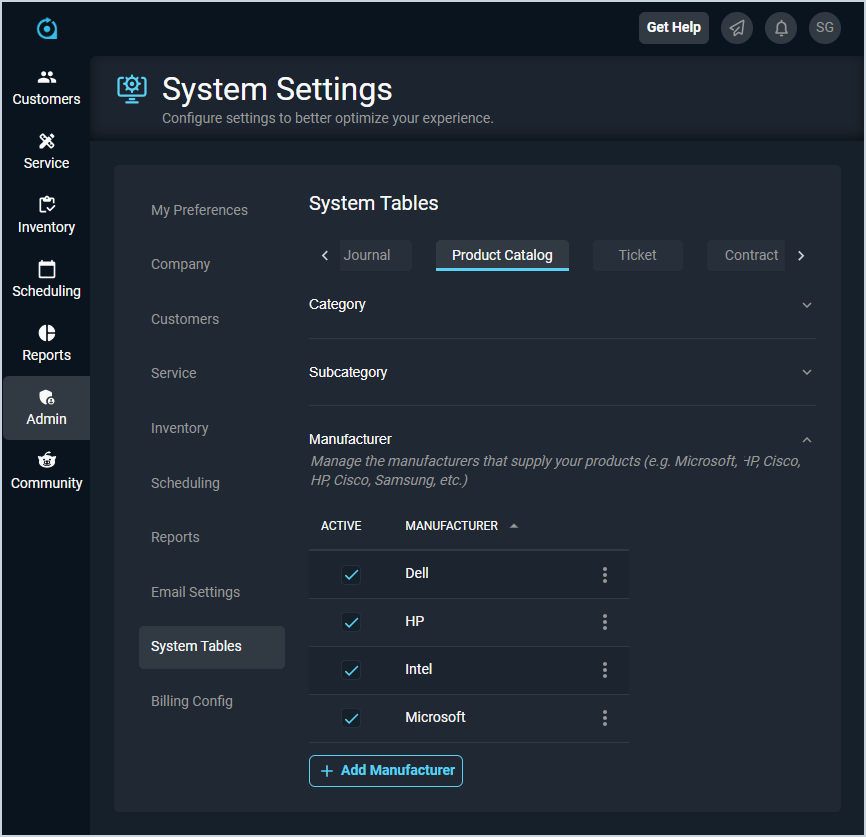Open the three-dot menu for HP
This screenshot has height=837, width=866.
coord(605,622)
